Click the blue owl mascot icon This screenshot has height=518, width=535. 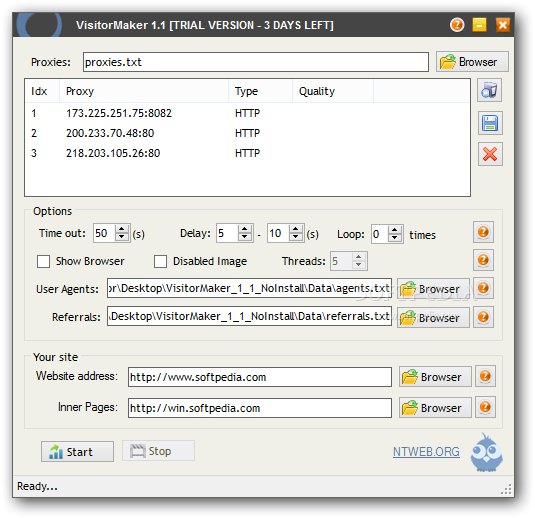pyautogui.click(x=486, y=453)
